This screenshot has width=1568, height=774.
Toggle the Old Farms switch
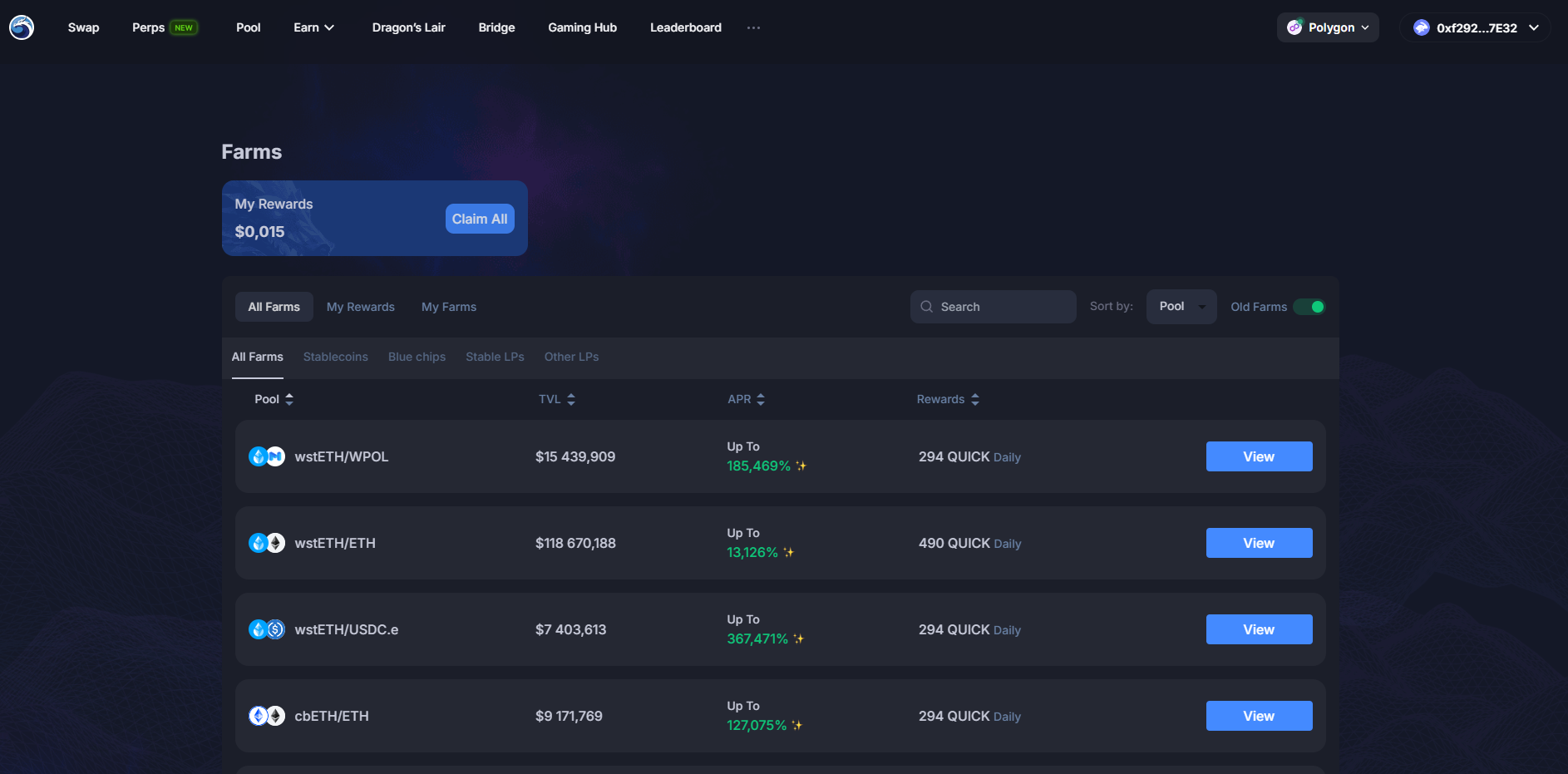point(1309,307)
